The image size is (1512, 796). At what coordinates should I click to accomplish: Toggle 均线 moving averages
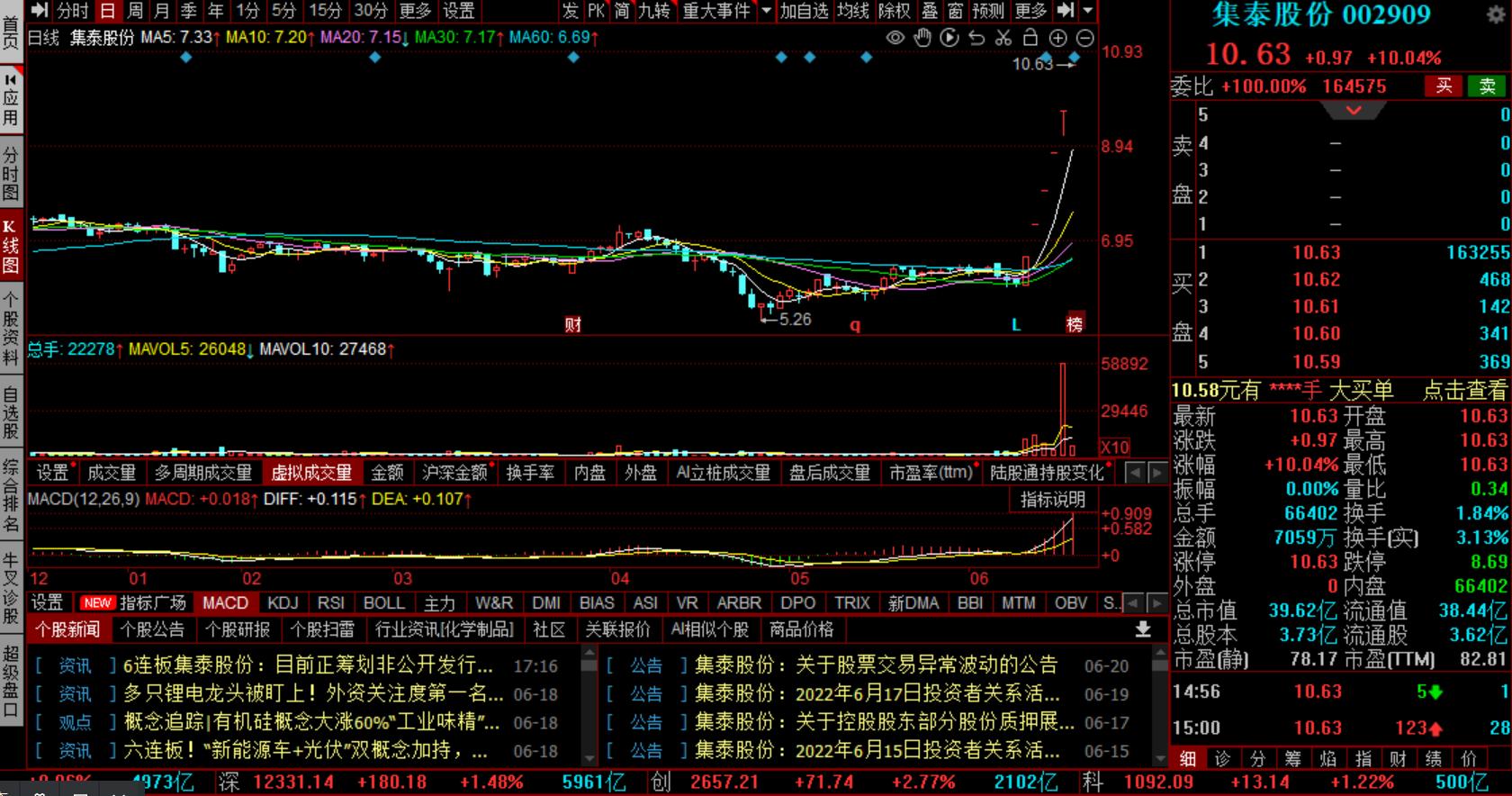pyautogui.click(x=853, y=11)
